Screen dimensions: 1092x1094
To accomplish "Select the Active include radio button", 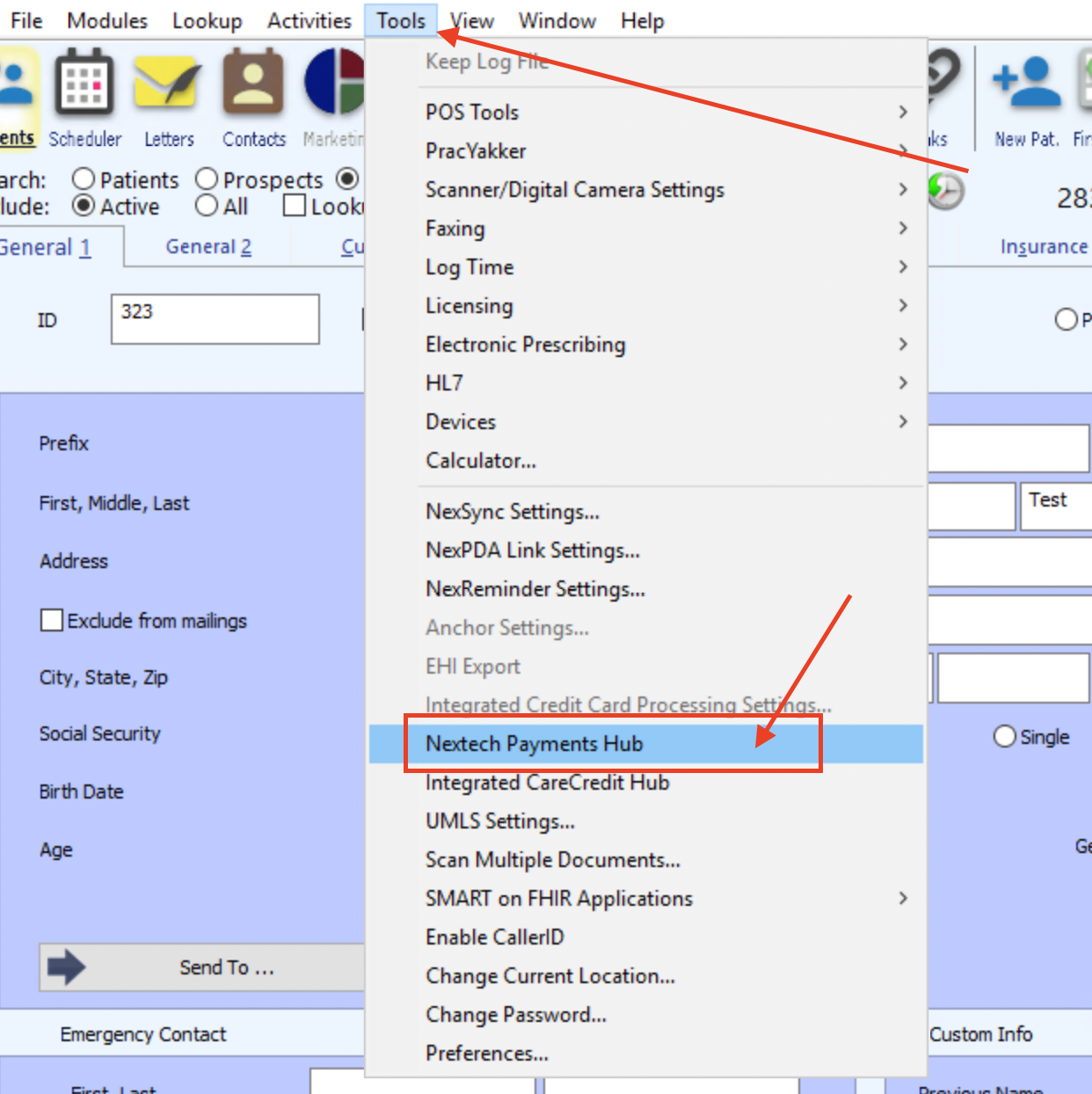I will [x=84, y=206].
